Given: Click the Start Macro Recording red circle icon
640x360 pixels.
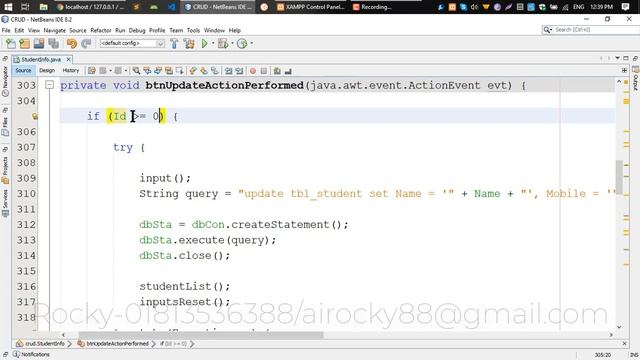Looking at the screenshot, I should (x=253, y=71).
